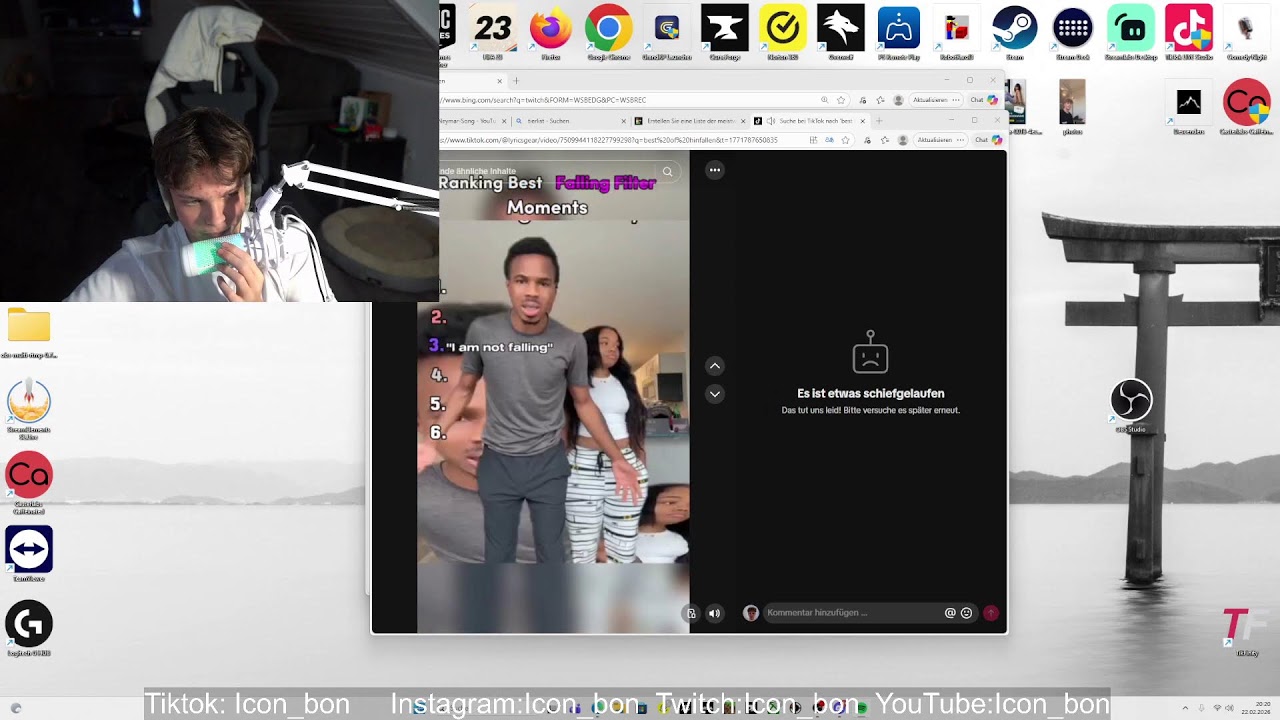Insert an @ mention in the comment

pyautogui.click(x=950, y=613)
